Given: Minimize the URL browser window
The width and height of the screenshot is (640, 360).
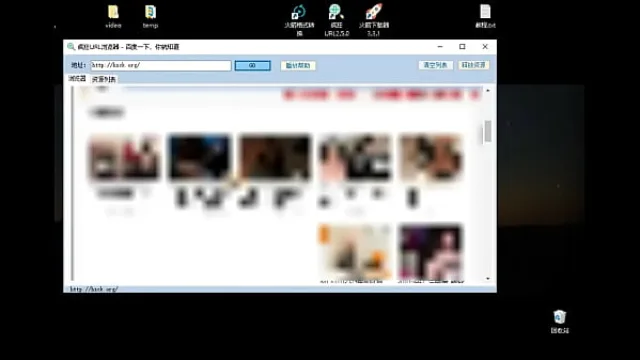Looking at the screenshot, I should 440,47.
